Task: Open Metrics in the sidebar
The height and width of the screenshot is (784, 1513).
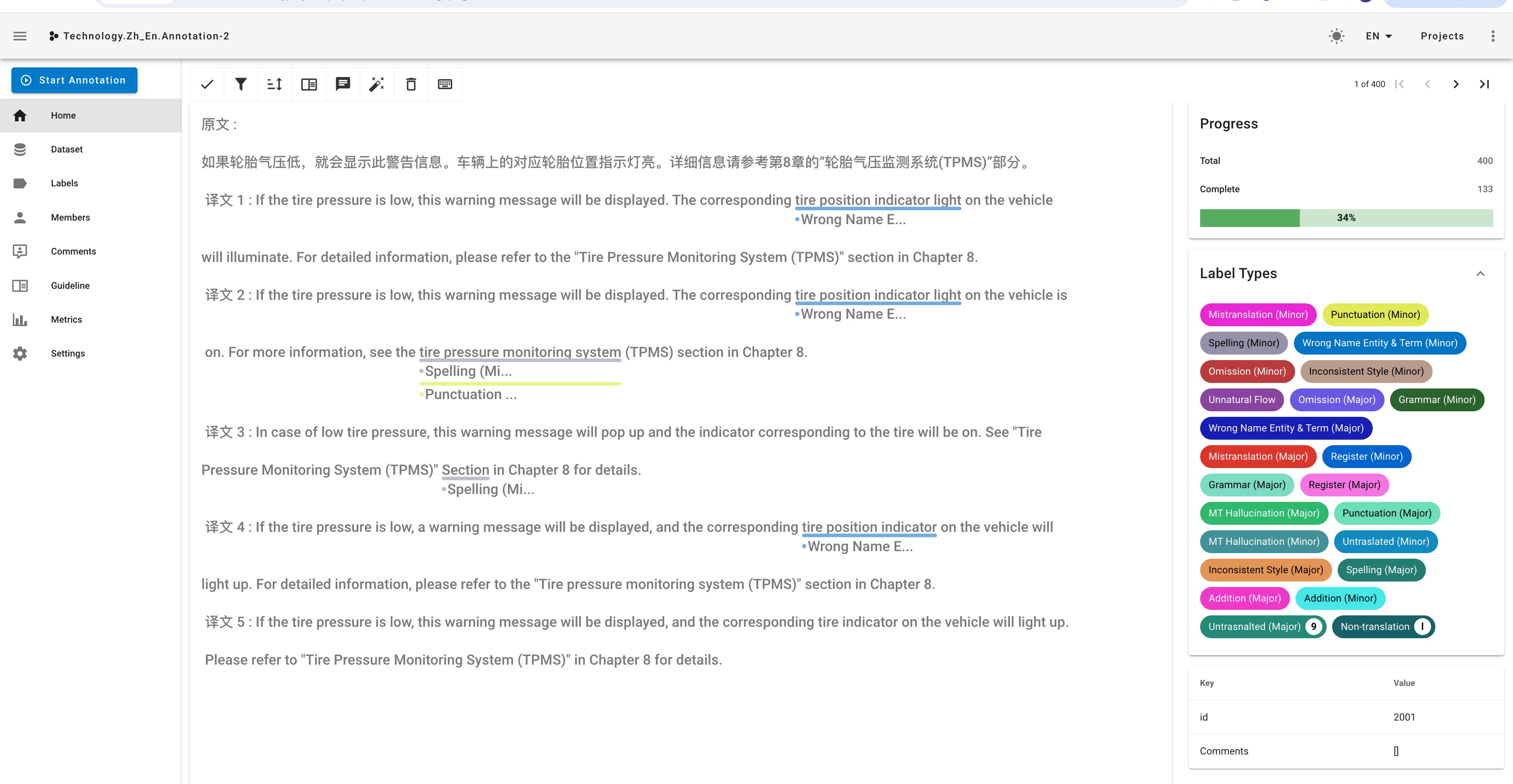Action: [66, 320]
